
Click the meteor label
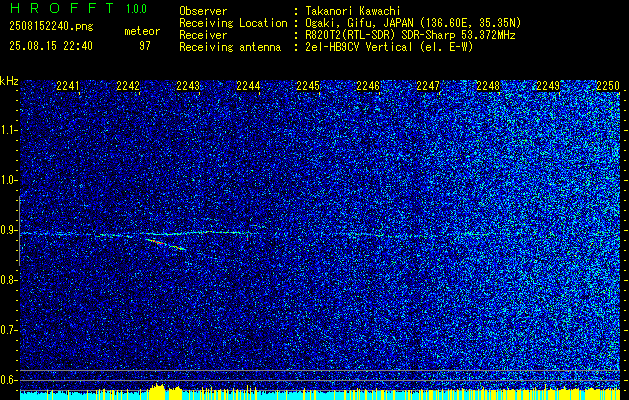[142, 31]
